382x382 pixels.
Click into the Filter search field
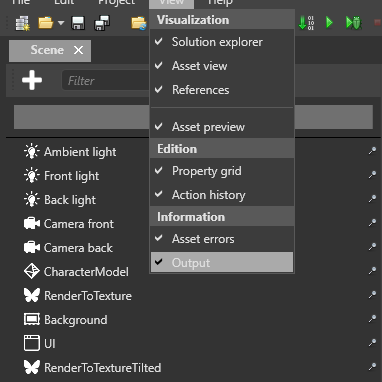pyautogui.click(x=106, y=80)
